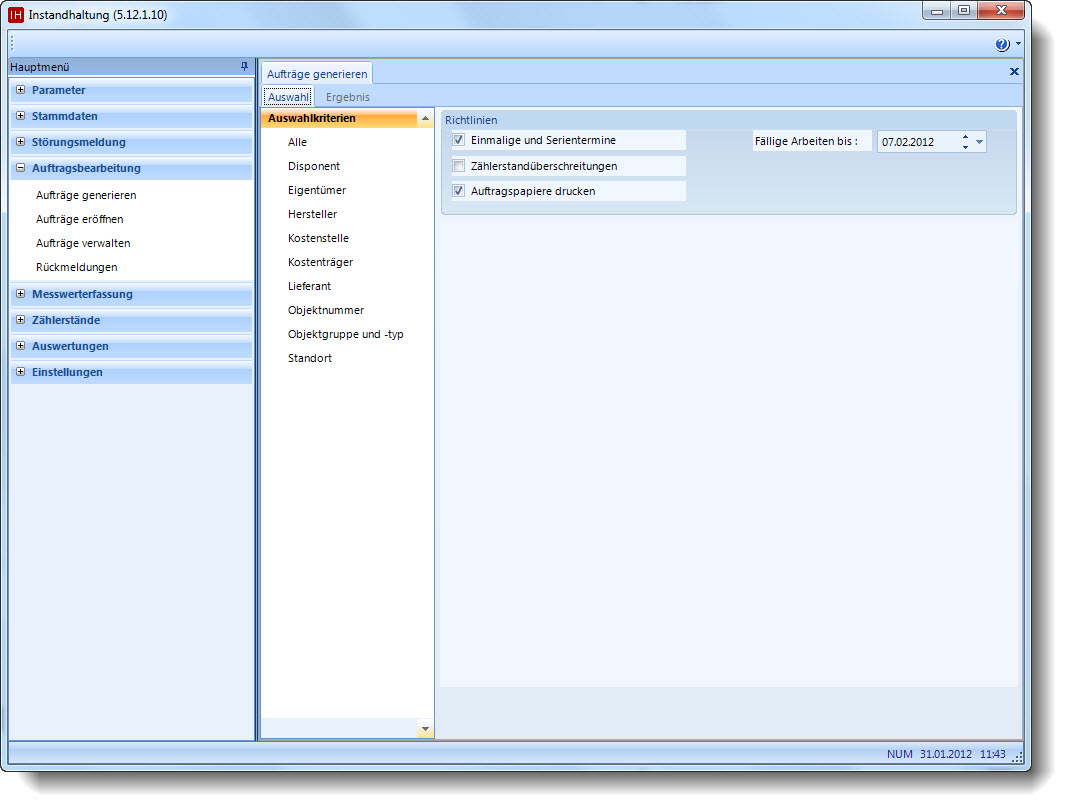Open Rückmeldungen menu entry
Image resolution: width=1072 pixels, height=812 pixels.
(76, 267)
